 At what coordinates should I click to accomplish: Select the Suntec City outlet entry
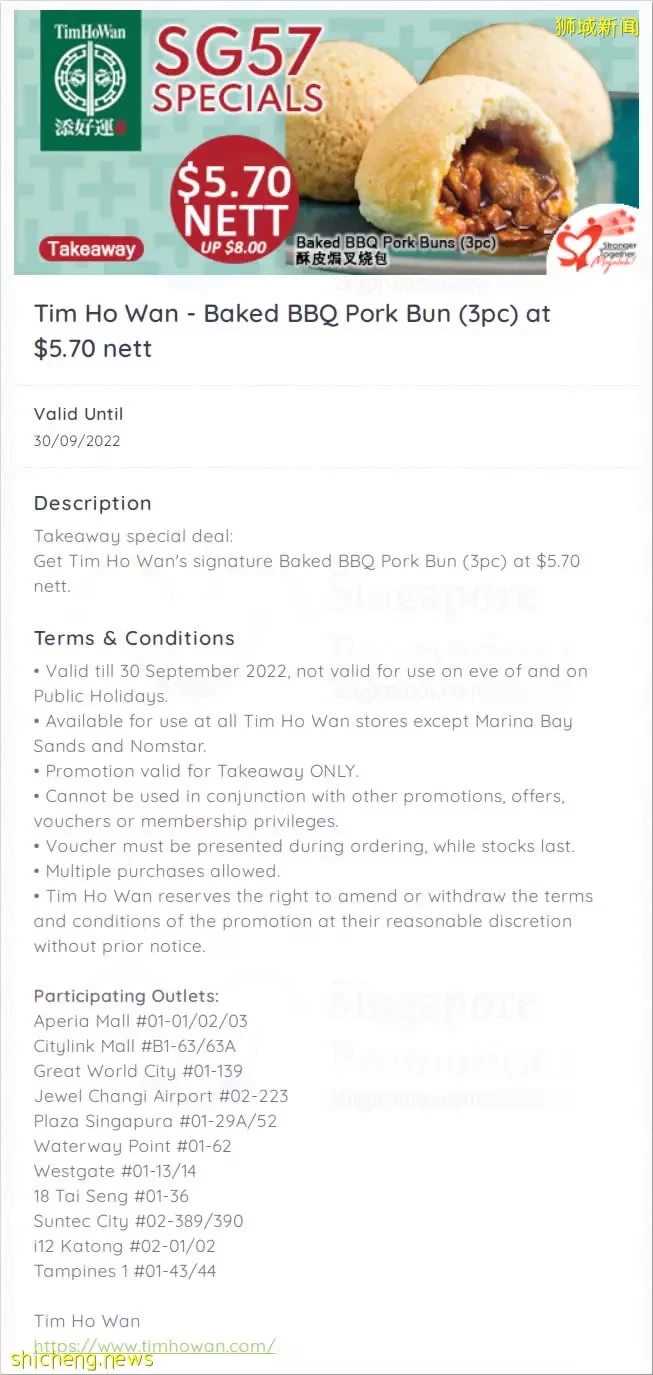(138, 1221)
